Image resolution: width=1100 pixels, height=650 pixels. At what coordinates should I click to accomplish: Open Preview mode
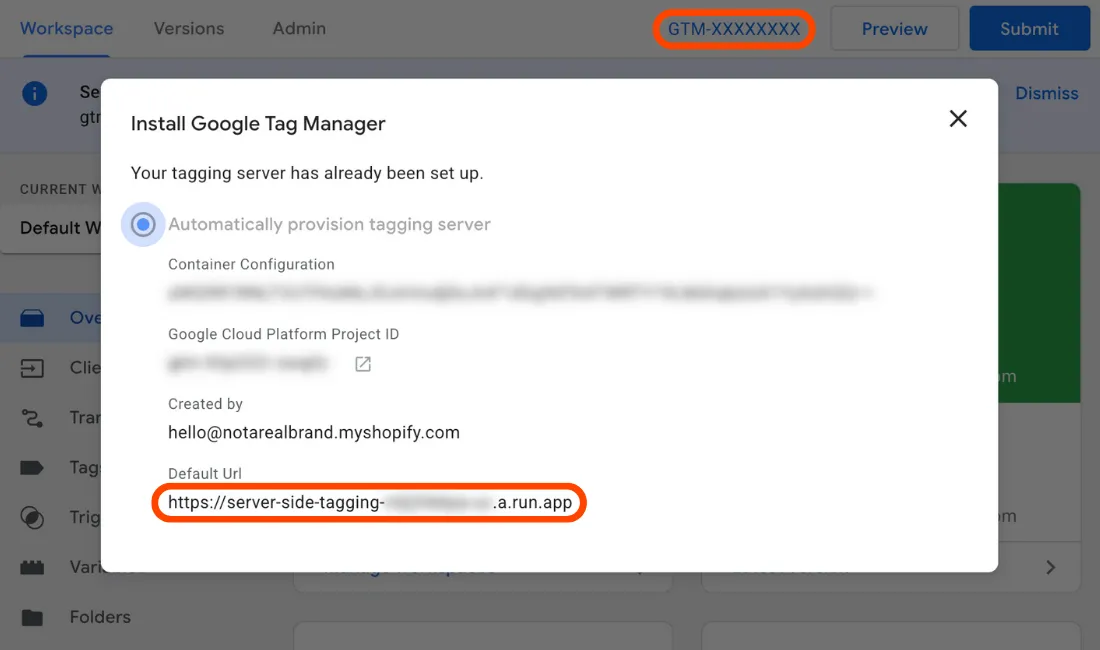(x=894, y=28)
